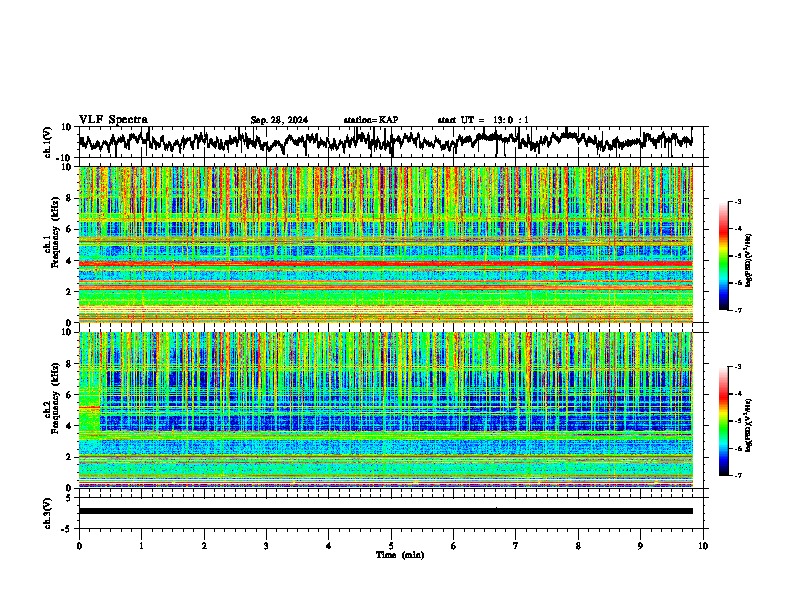The height and width of the screenshot is (612, 792).
Task: Click the ch.1 colorbar log(PSD) label
Action: click(x=749, y=260)
